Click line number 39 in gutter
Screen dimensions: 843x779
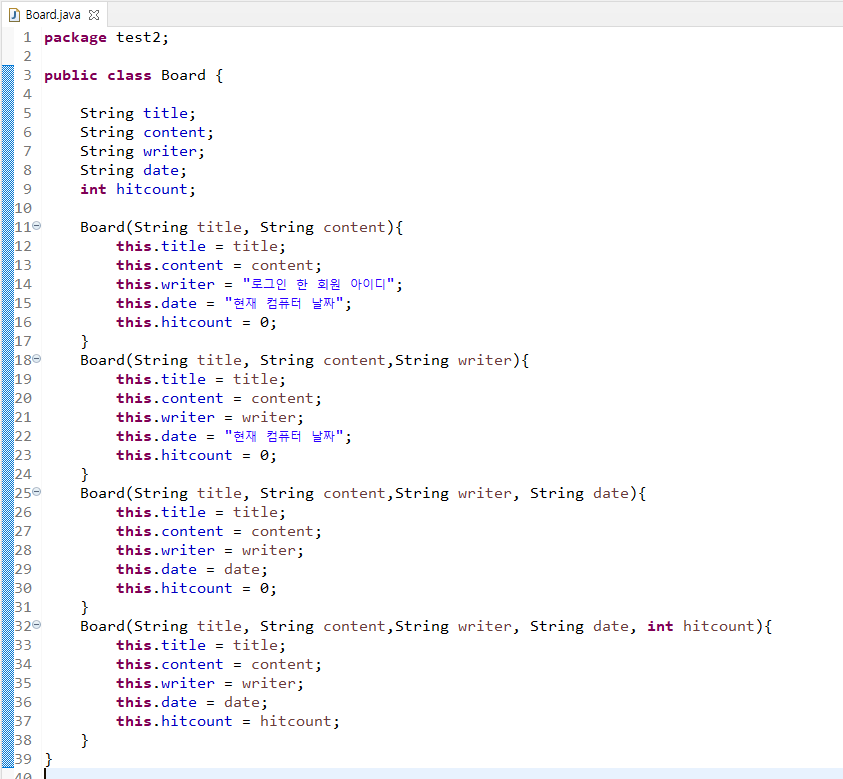click(x=23, y=759)
